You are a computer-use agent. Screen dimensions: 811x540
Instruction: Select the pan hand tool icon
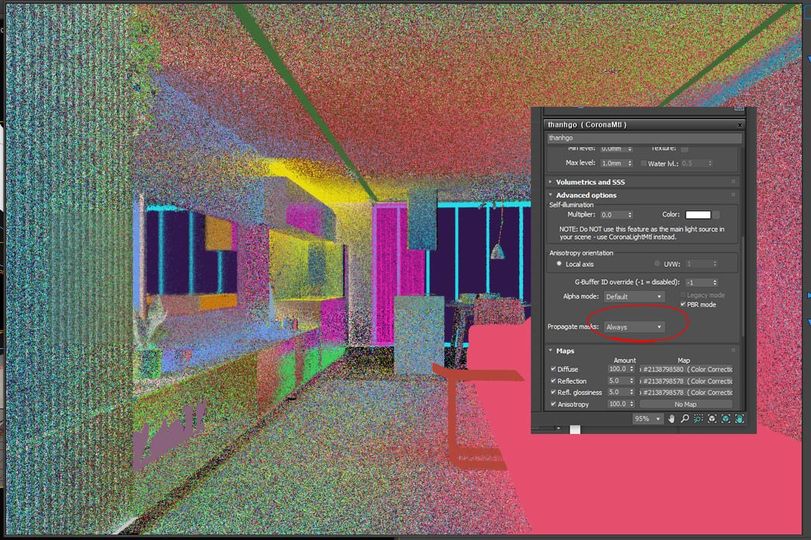pos(672,419)
